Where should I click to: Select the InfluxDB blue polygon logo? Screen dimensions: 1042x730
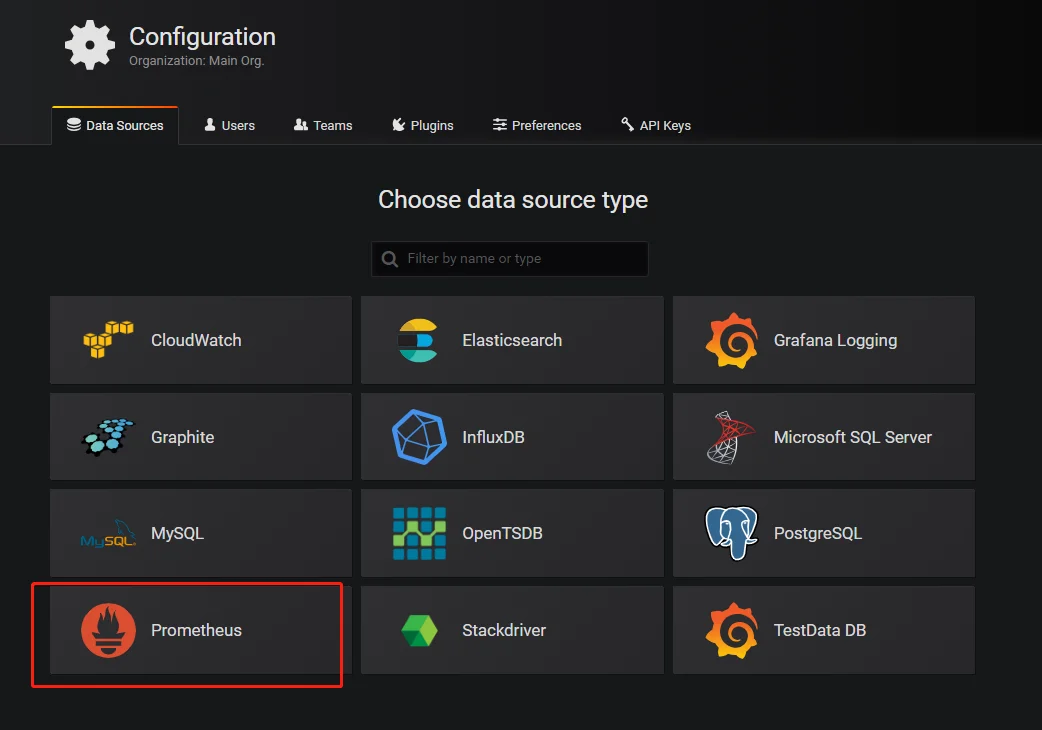(419, 436)
